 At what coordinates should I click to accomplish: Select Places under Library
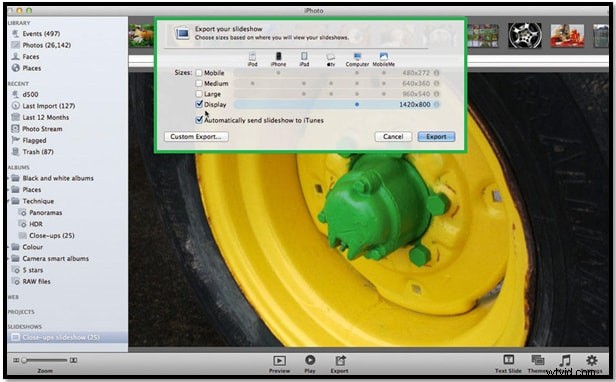[26, 68]
